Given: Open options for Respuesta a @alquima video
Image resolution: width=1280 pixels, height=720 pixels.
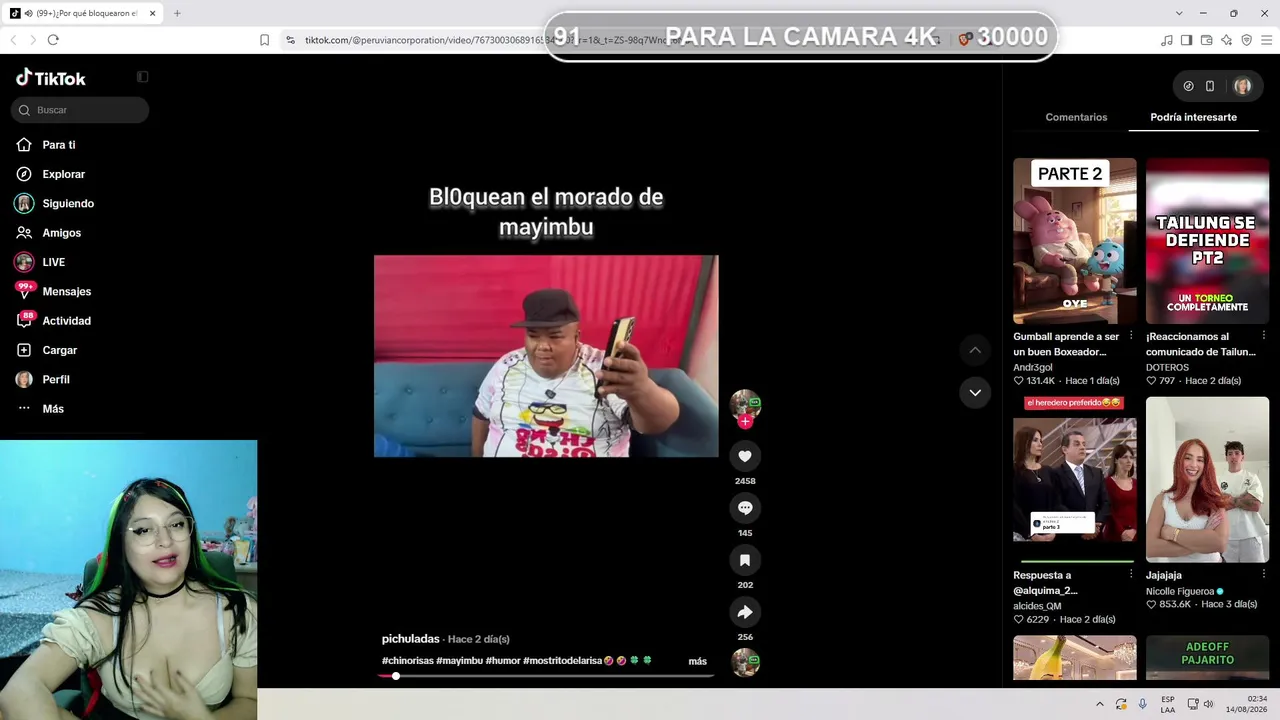Looking at the screenshot, I should click(1131, 575).
